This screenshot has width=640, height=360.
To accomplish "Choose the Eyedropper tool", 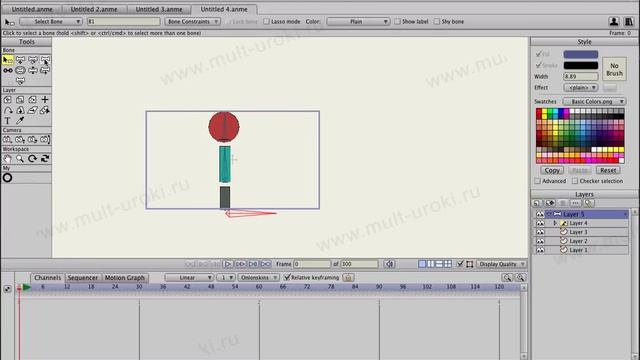I will pyautogui.click(x=20, y=121).
